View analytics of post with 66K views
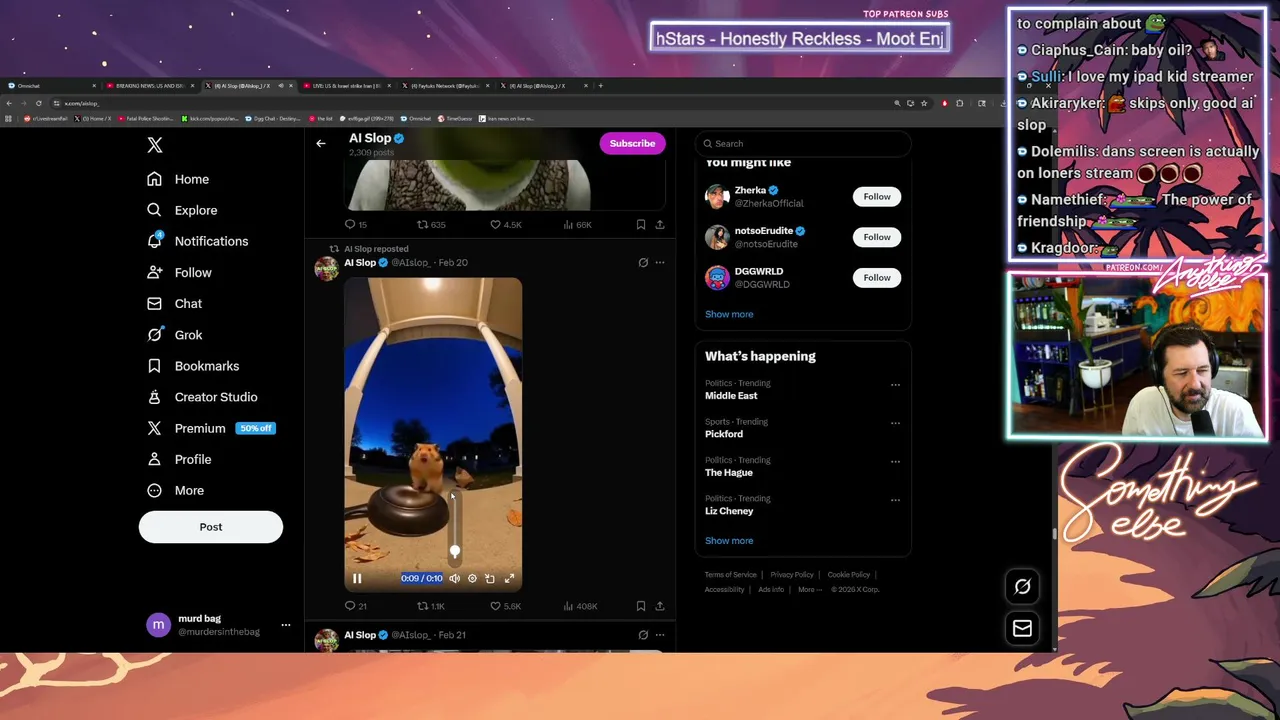The width and height of the screenshot is (1280, 720). click(x=578, y=225)
